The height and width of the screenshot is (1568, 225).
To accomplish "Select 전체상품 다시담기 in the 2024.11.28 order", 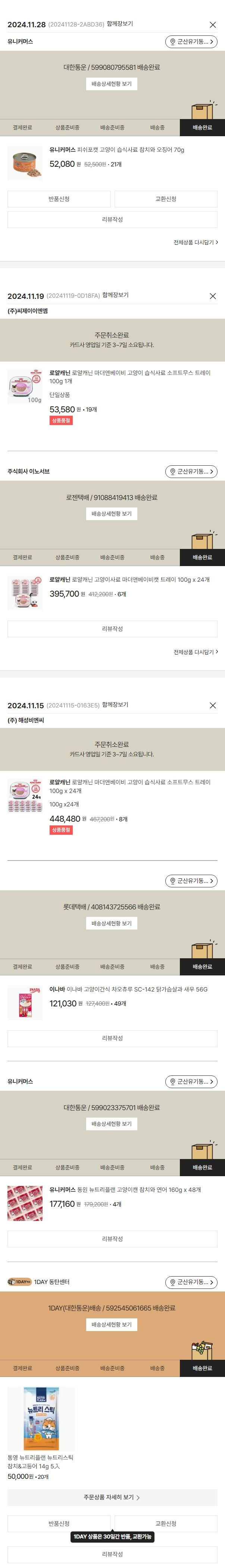I will (195, 242).
